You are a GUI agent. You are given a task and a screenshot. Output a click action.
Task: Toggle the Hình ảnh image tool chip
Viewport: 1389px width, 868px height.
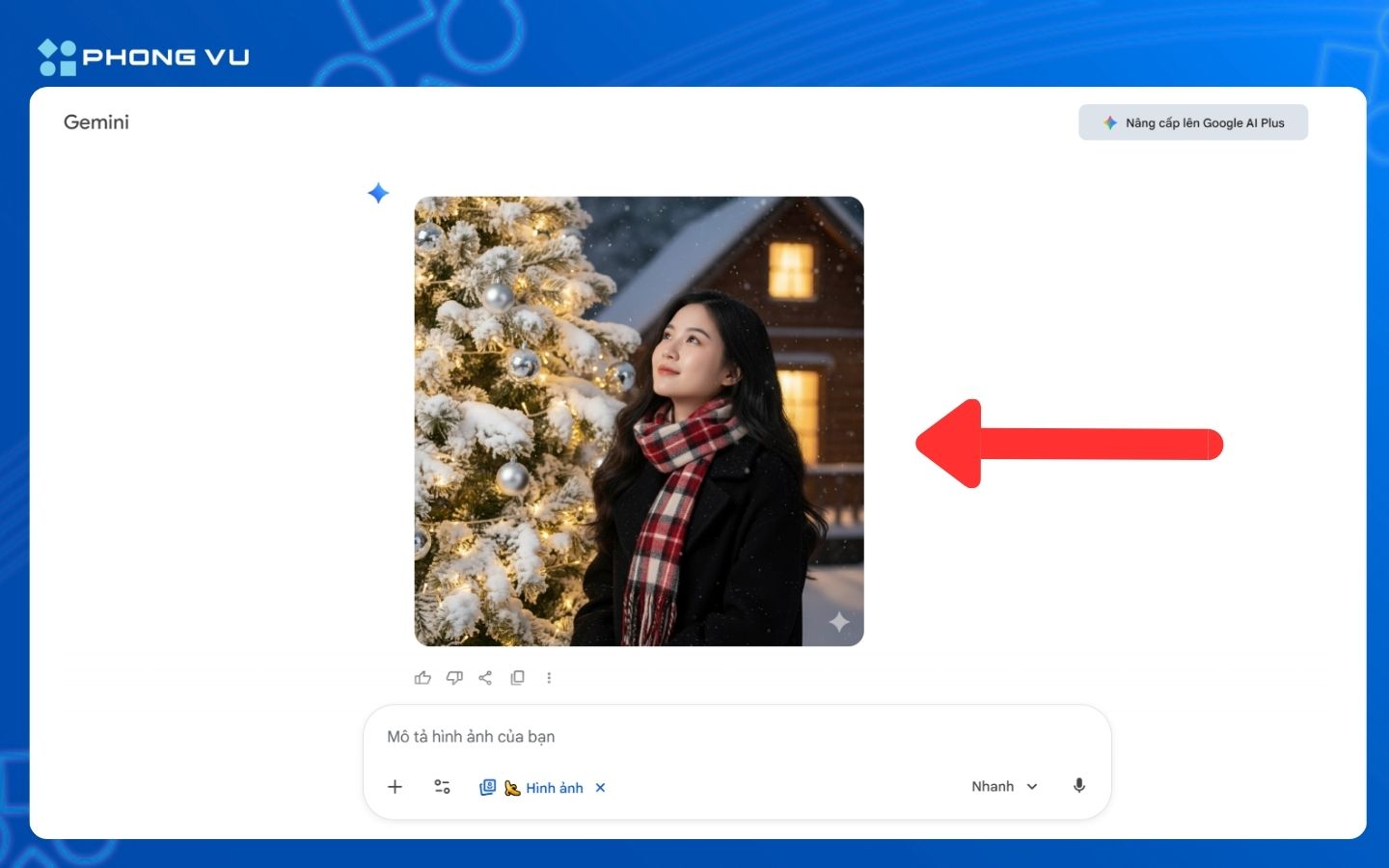[554, 788]
